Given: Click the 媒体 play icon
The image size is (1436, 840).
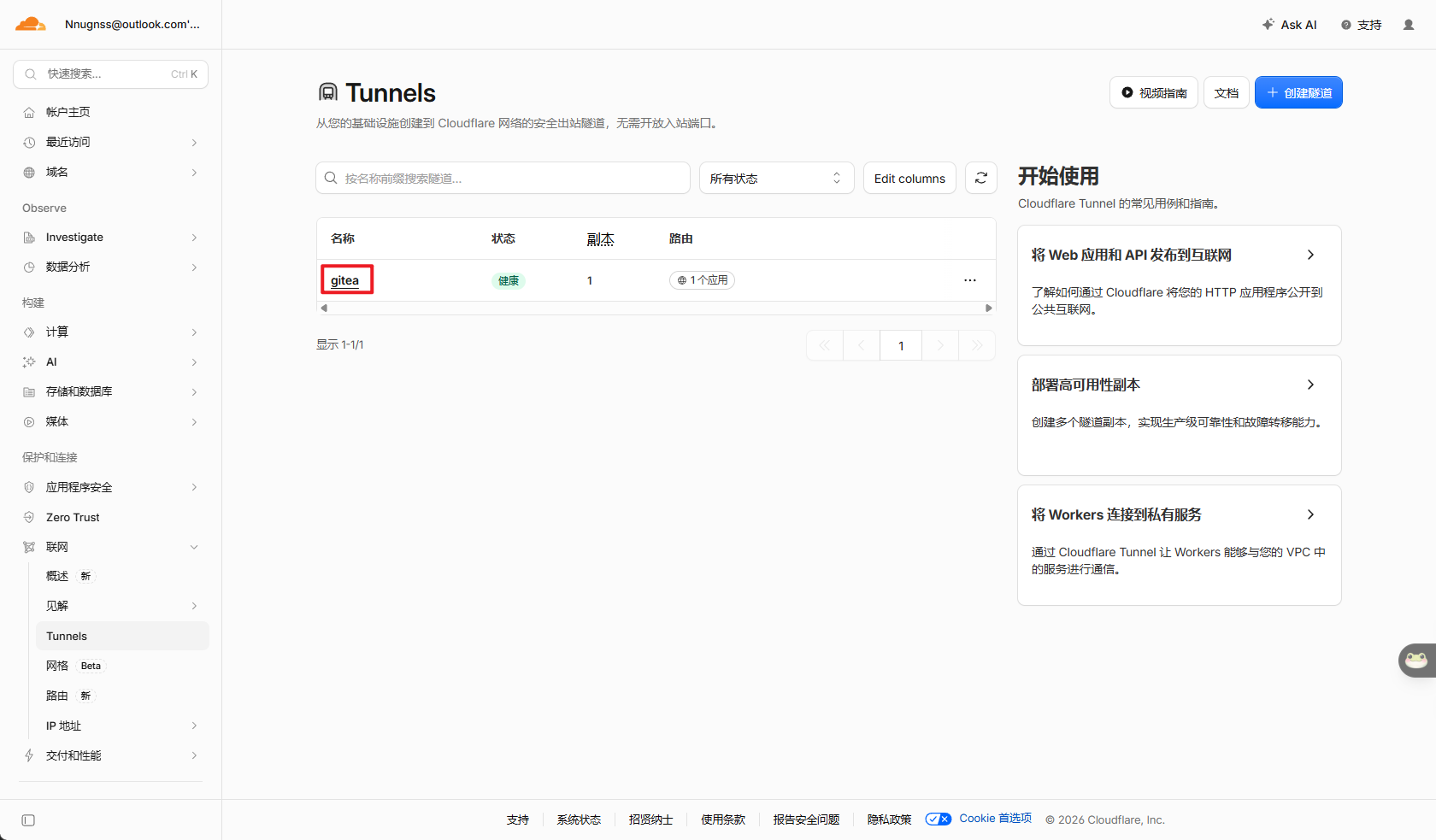Looking at the screenshot, I should [x=29, y=422].
